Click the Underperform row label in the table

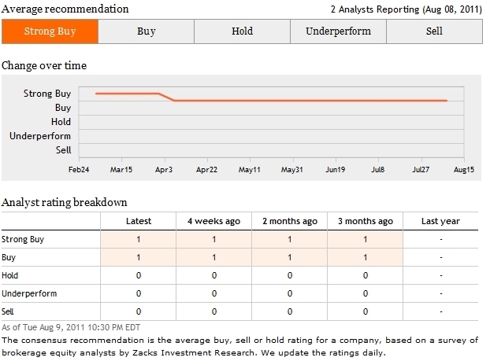29,294
